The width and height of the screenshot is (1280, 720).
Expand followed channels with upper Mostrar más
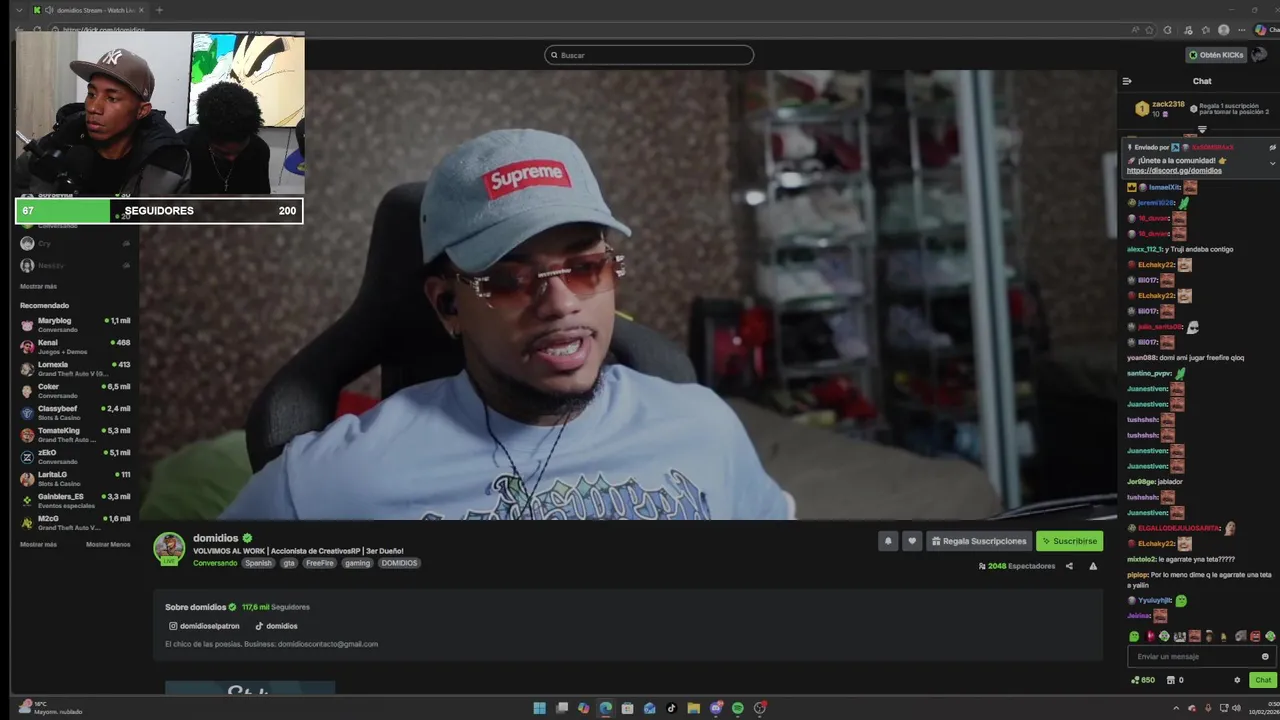pyautogui.click(x=38, y=286)
